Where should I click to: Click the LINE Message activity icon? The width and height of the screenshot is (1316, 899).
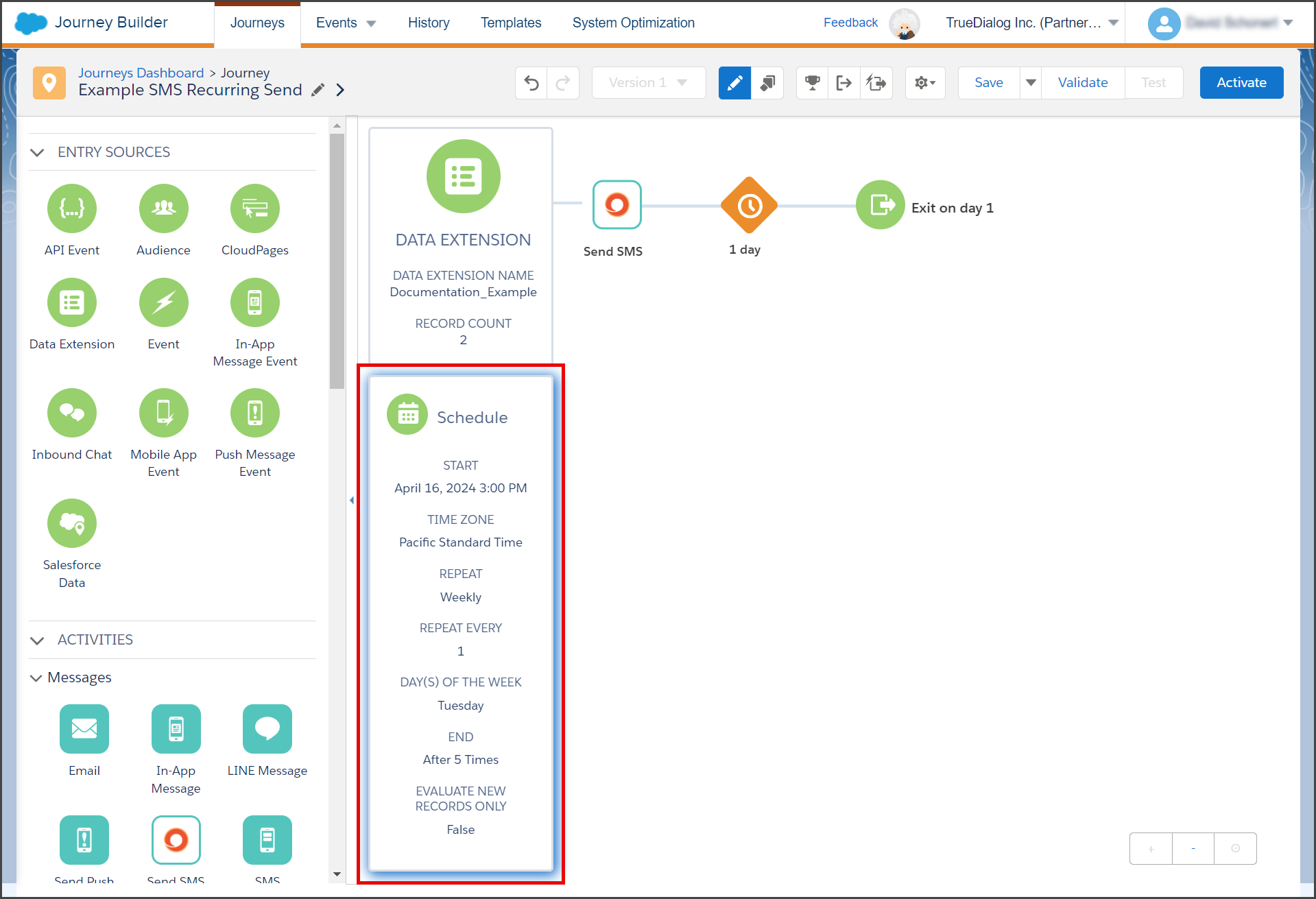point(267,729)
